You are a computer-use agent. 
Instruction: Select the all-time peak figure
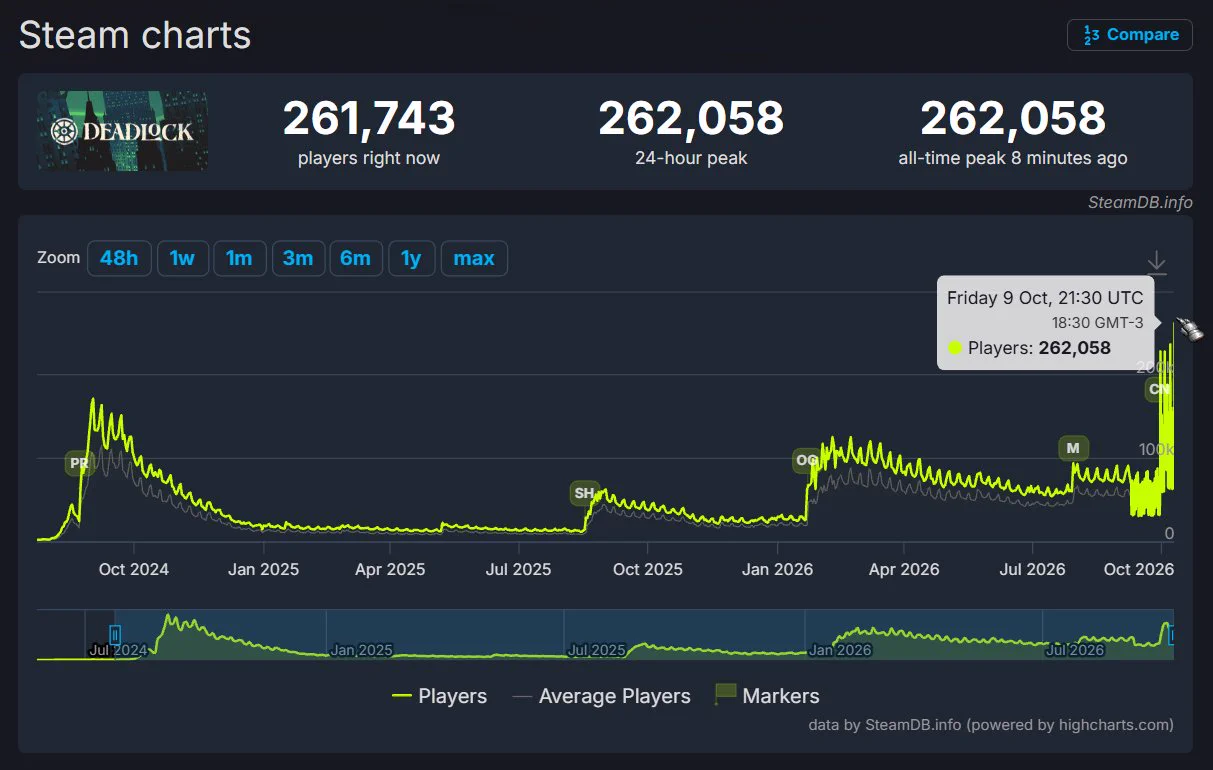tap(1013, 118)
